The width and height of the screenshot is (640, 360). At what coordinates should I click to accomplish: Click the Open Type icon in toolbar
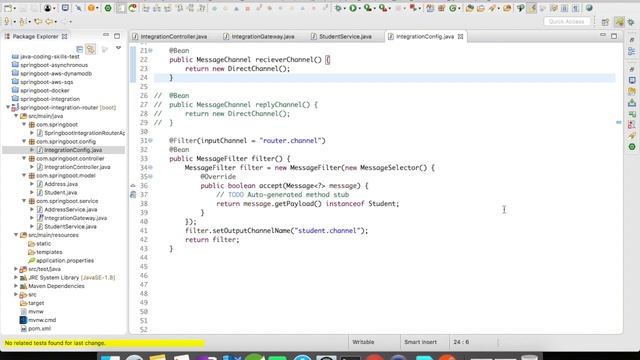pyautogui.click(x=469, y=8)
